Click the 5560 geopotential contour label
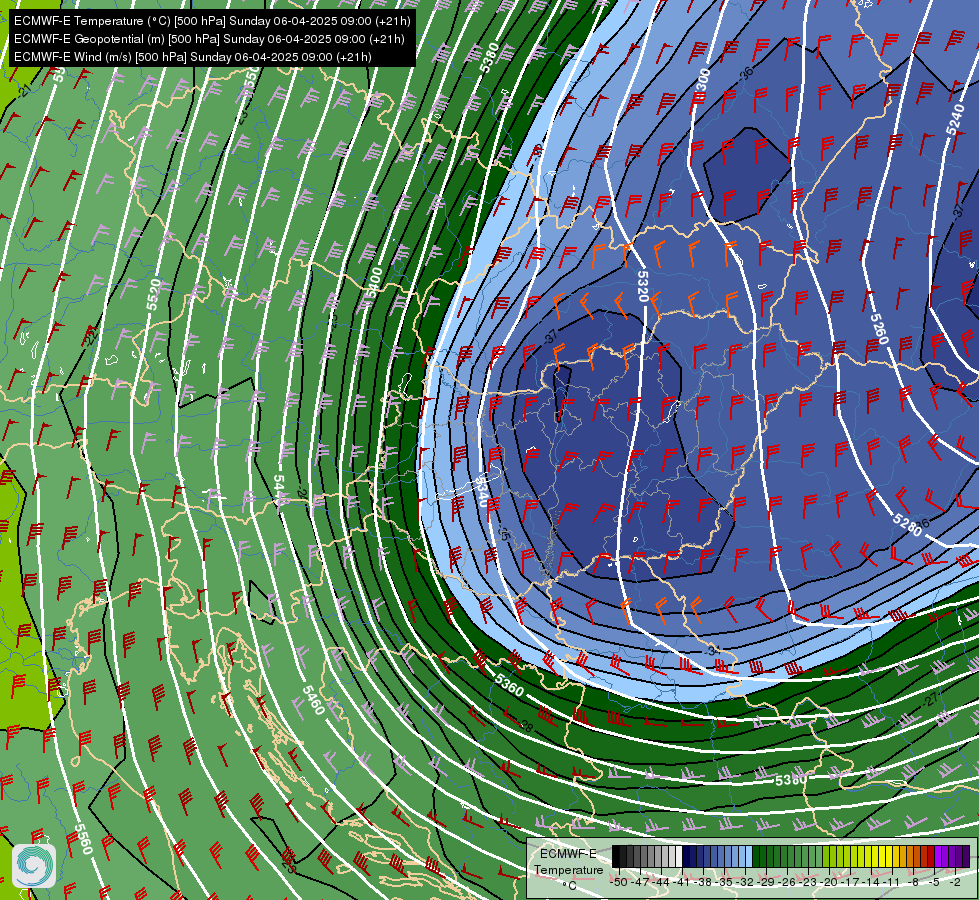The image size is (979, 900). pos(83,839)
